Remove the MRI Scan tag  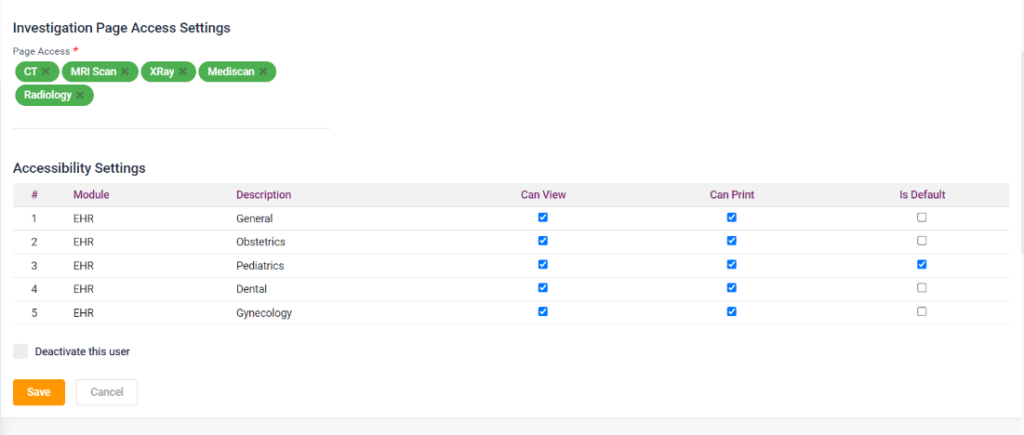[x=125, y=72]
